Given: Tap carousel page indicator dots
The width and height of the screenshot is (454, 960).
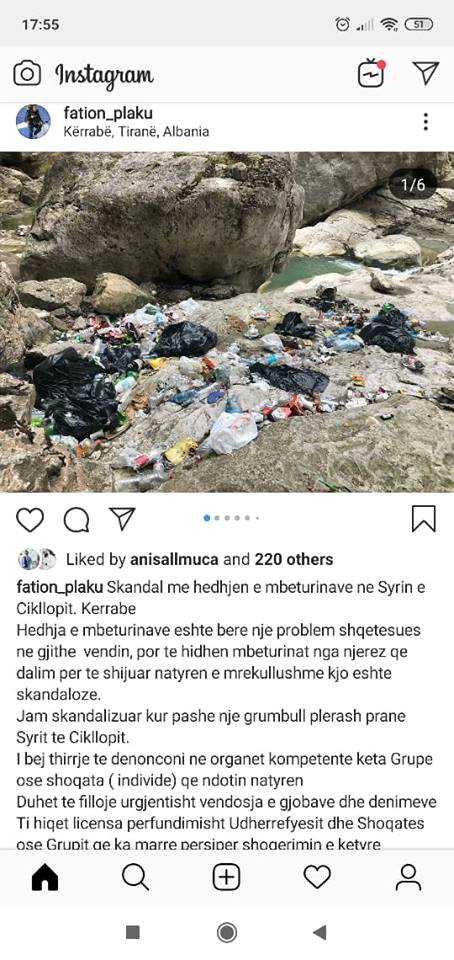Looking at the screenshot, I should click(x=231, y=518).
